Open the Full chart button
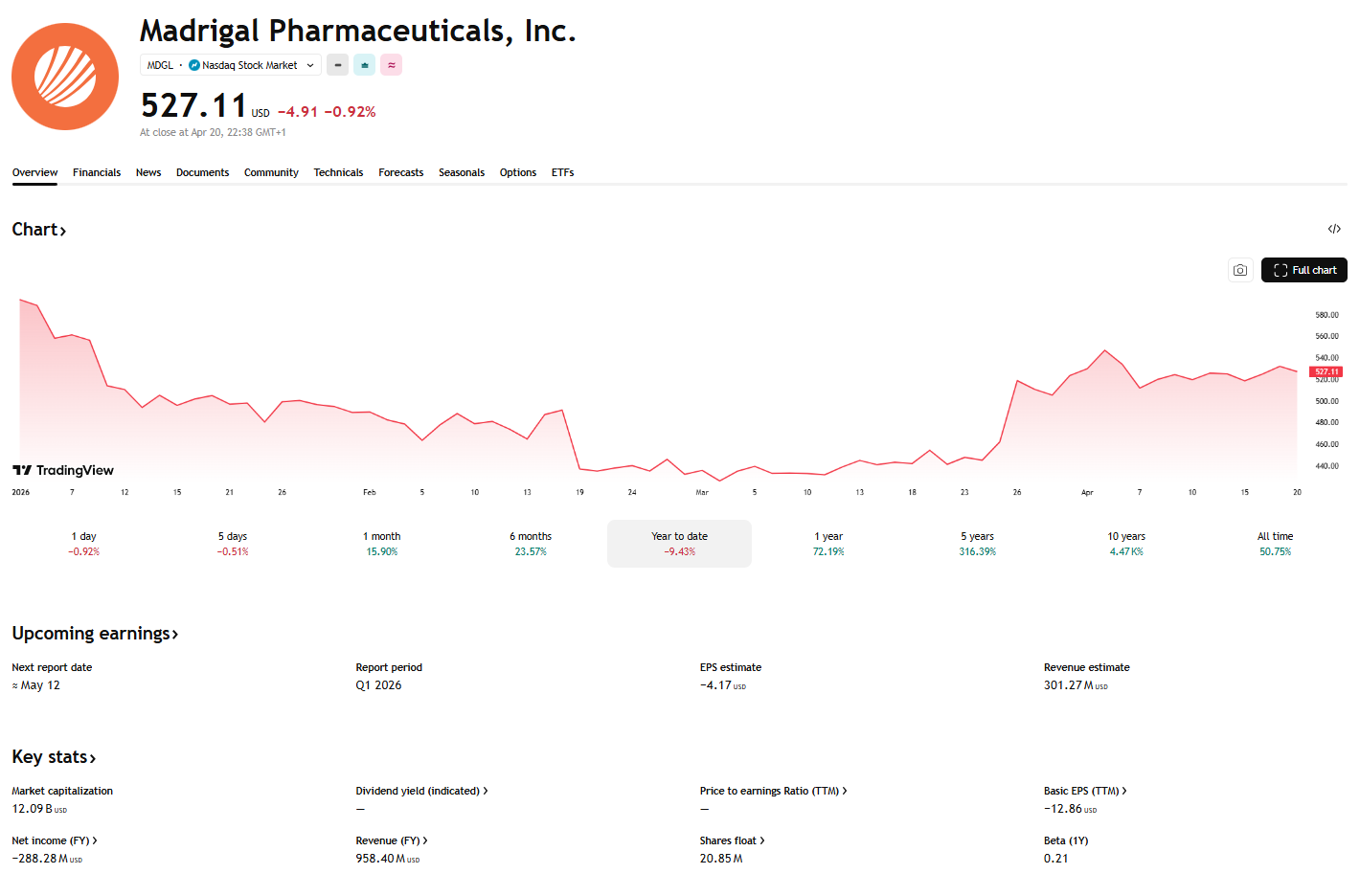 point(1304,270)
